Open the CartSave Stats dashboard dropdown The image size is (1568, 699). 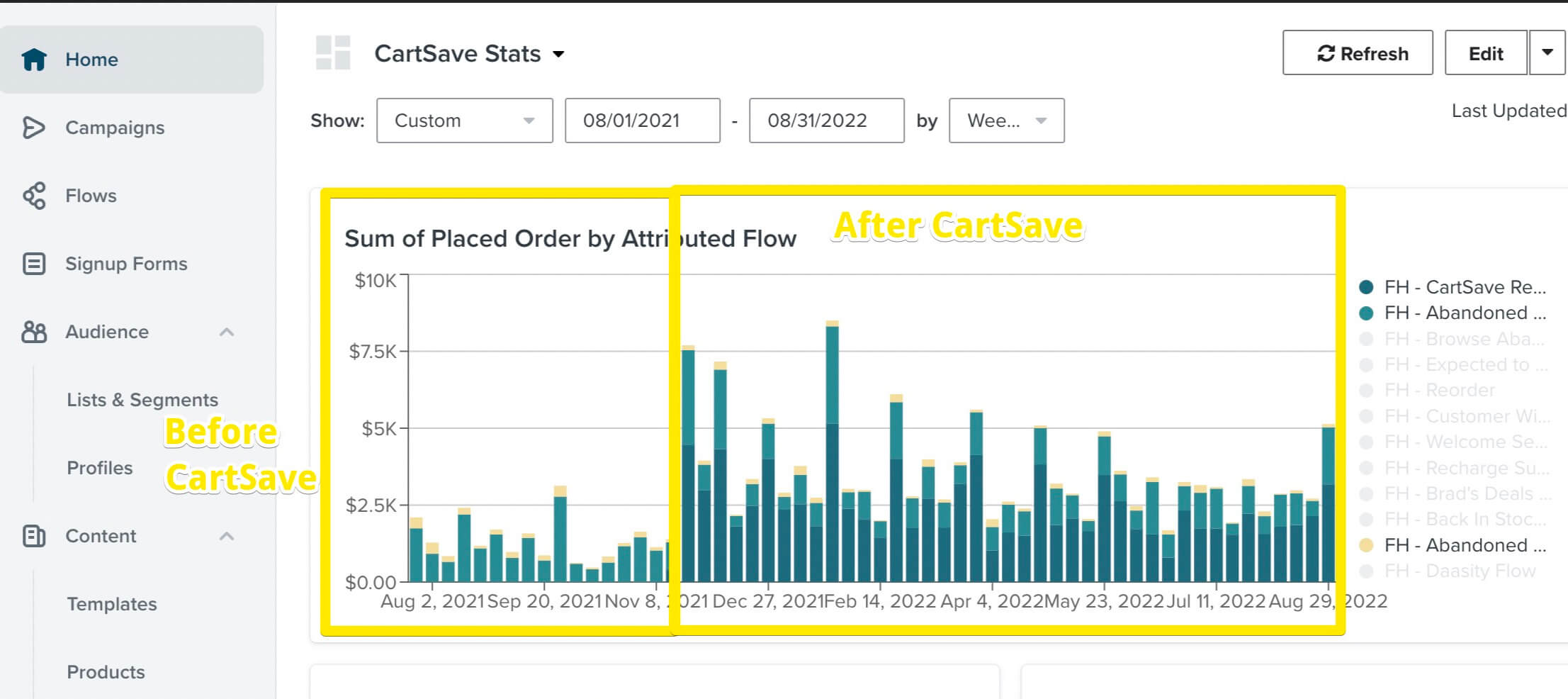[558, 54]
